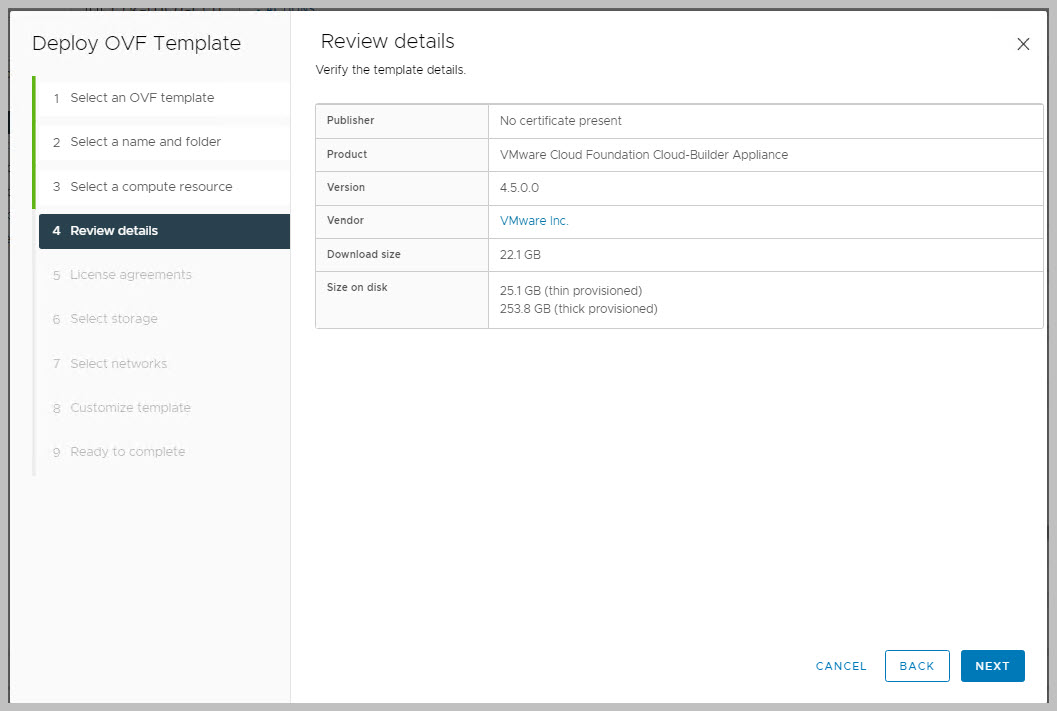This screenshot has width=1057, height=711.
Task: Close the Deploy OVF Template dialog
Action: 1022,44
